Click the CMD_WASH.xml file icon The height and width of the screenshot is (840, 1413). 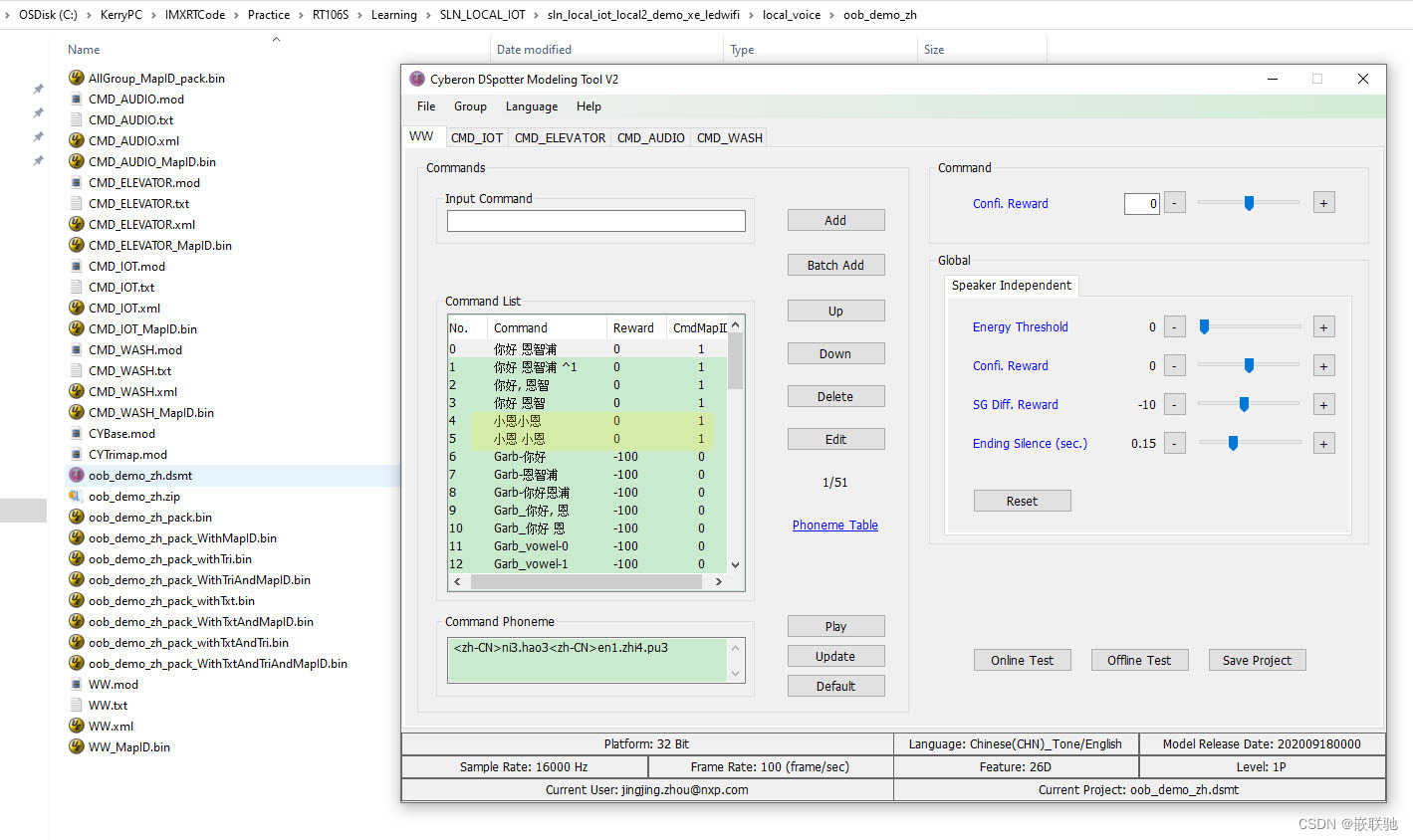point(76,391)
